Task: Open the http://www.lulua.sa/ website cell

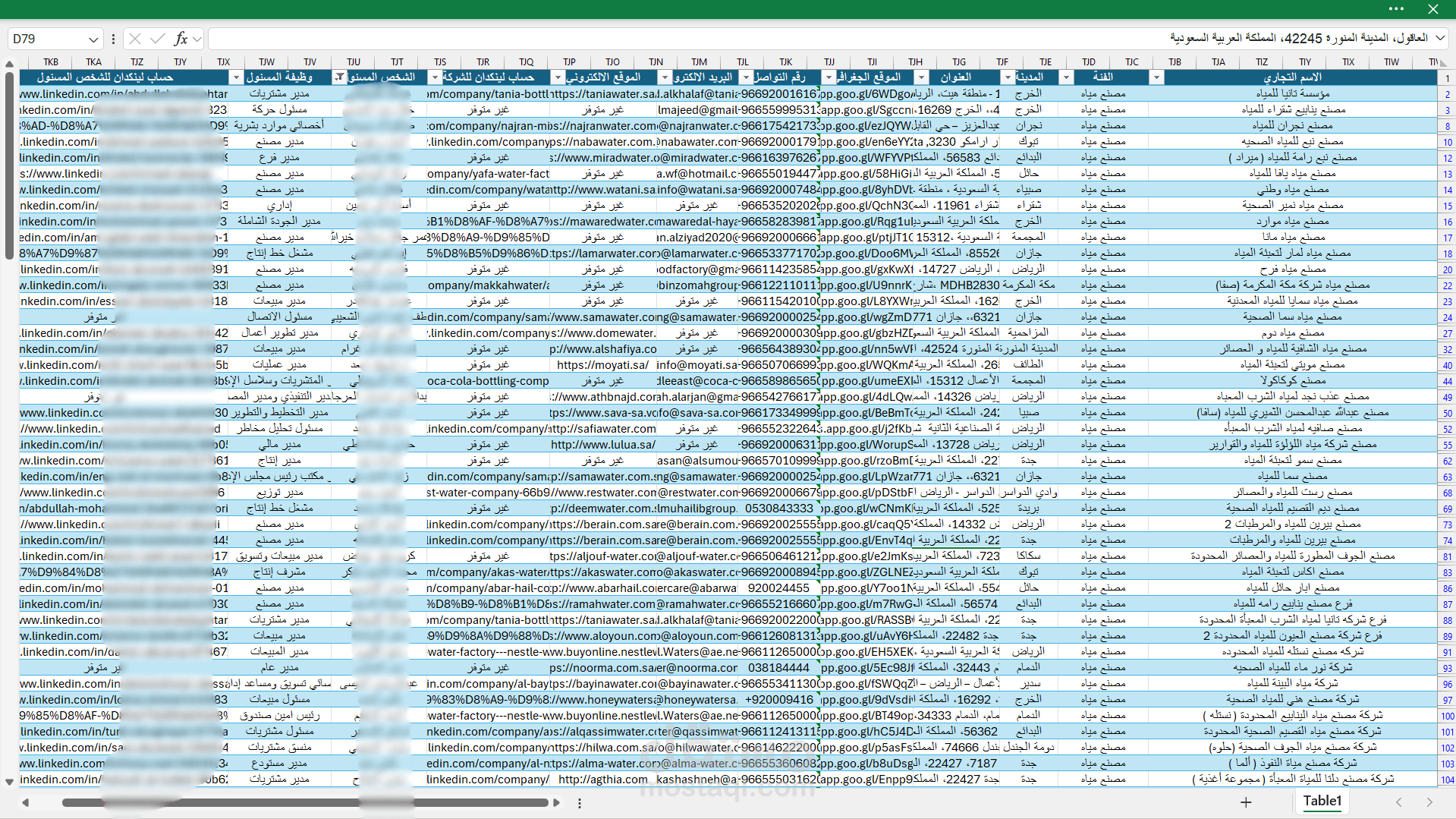Action: pyautogui.click(x=602, y=445)
